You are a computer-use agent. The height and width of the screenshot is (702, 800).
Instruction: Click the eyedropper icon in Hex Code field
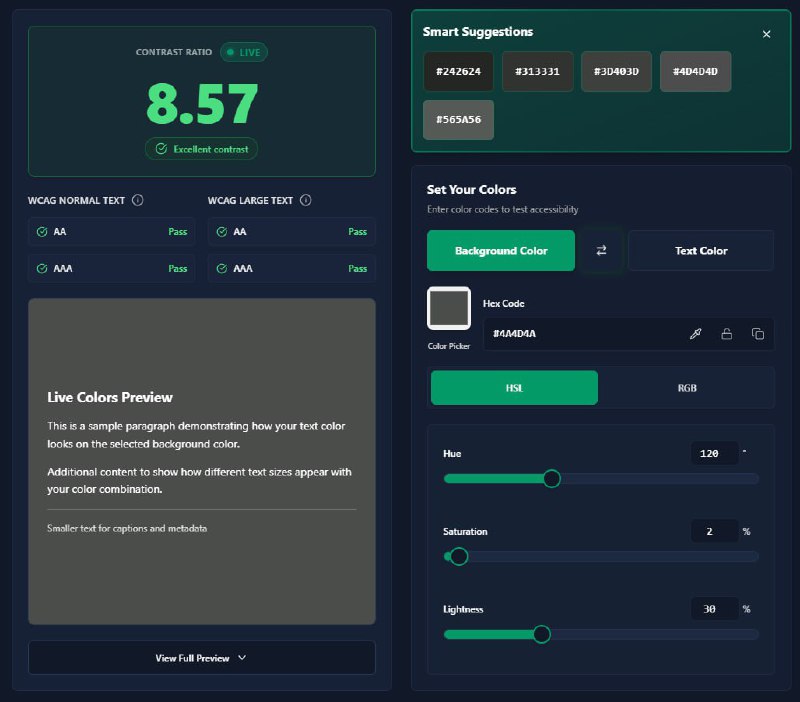(x=696, y=334)
